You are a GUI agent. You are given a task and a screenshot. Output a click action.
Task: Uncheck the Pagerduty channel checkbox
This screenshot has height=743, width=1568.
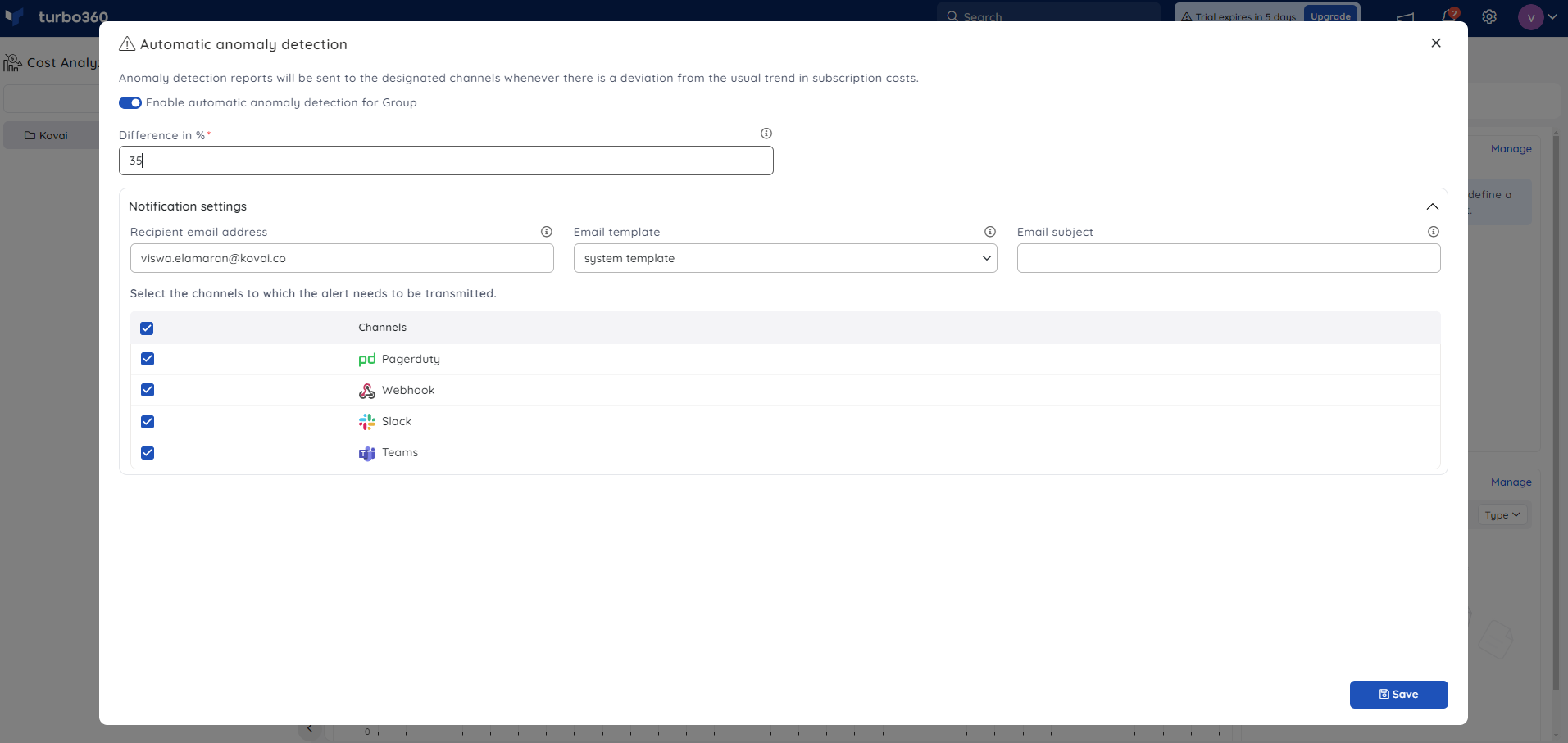148,359
